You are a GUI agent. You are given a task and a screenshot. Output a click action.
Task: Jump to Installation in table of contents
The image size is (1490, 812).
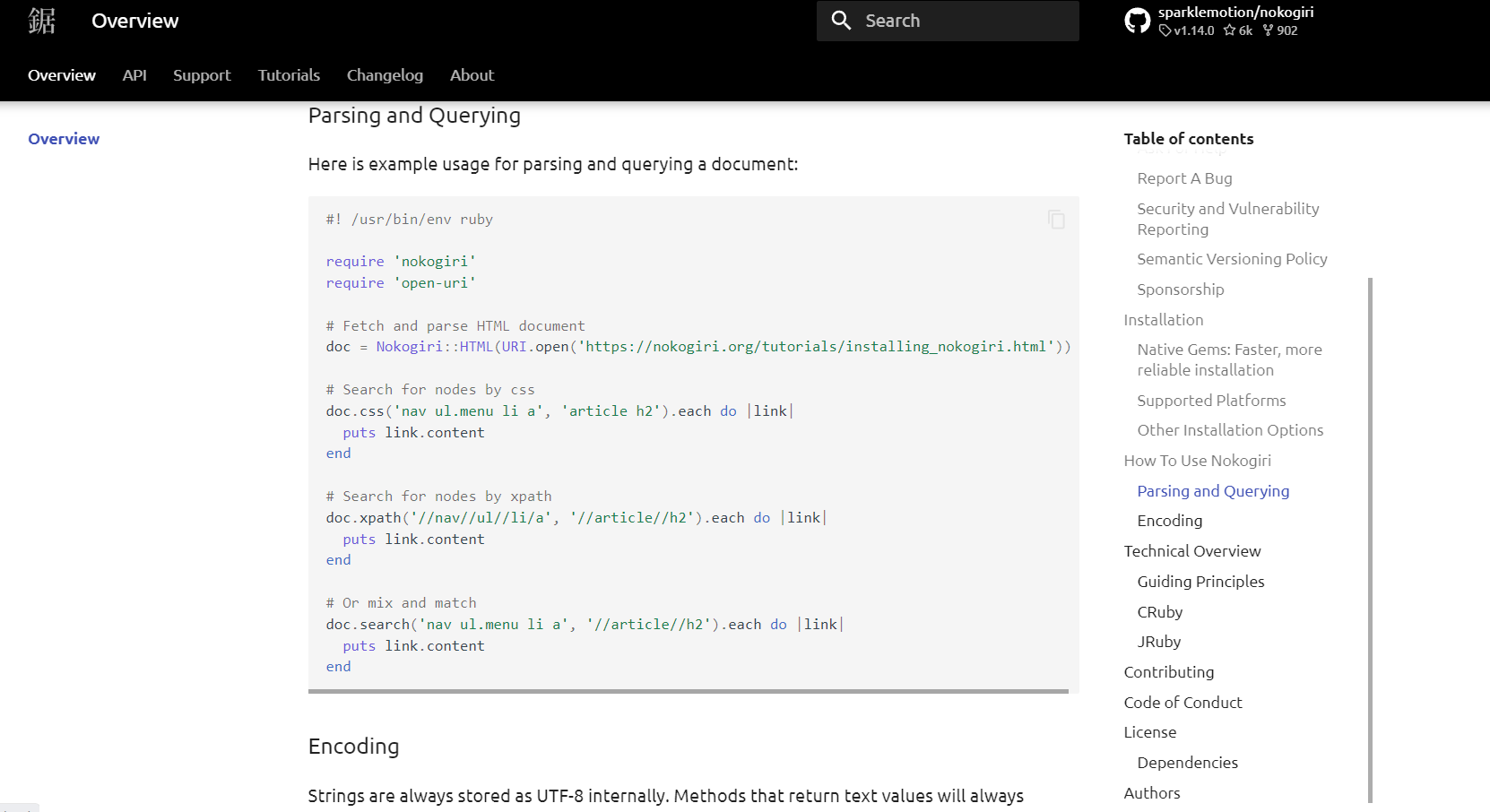[1164, 320]
